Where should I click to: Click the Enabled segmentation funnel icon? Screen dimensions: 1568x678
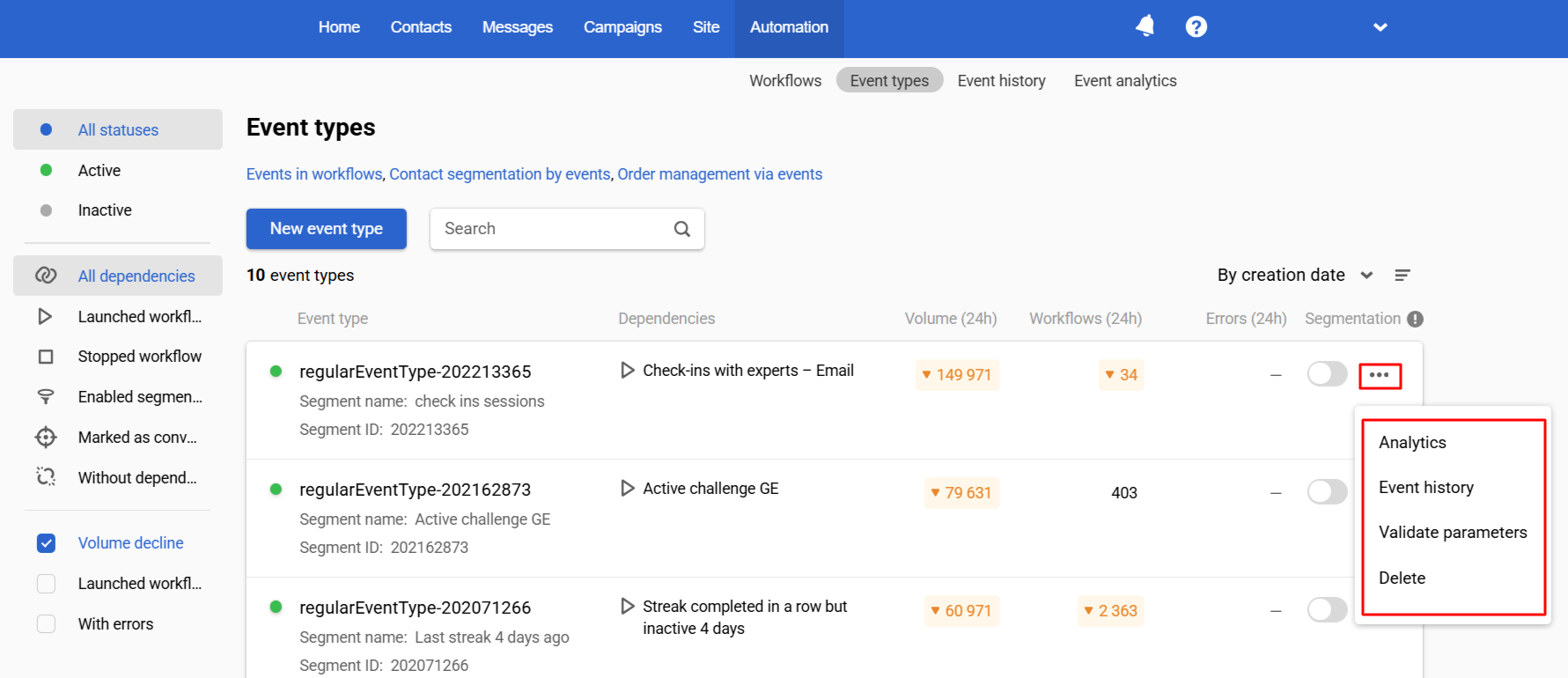click(46, 397)
